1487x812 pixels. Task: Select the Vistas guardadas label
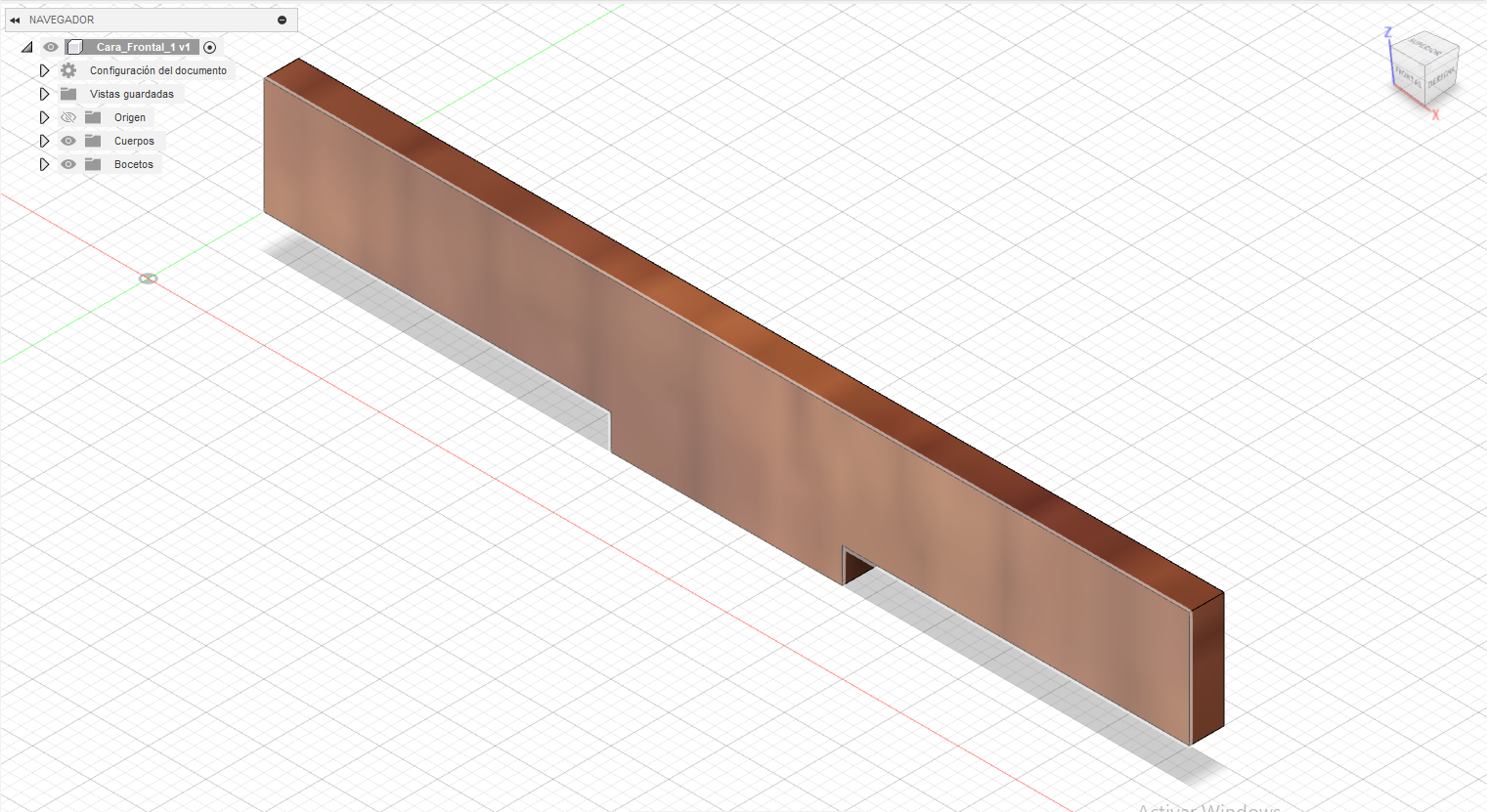[x=132, y=94]
